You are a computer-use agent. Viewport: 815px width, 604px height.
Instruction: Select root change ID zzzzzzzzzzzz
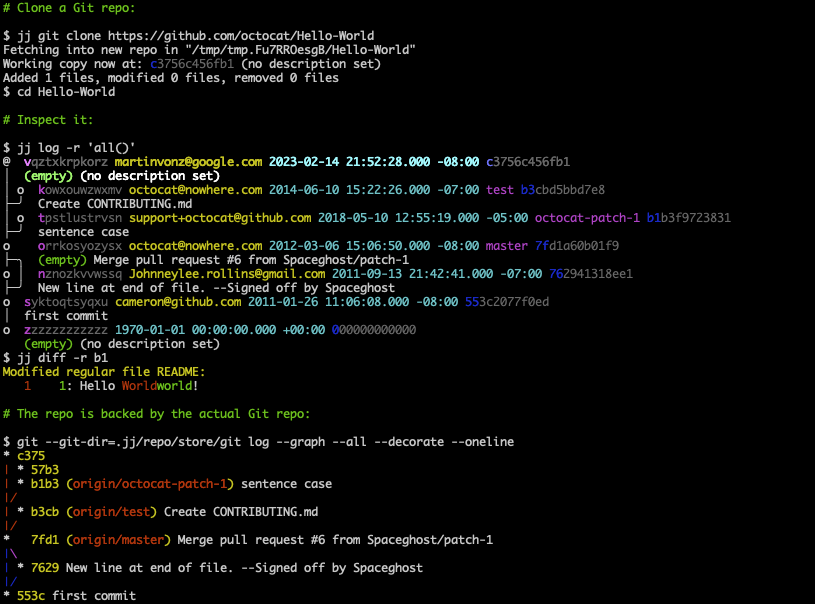point(66,331)
